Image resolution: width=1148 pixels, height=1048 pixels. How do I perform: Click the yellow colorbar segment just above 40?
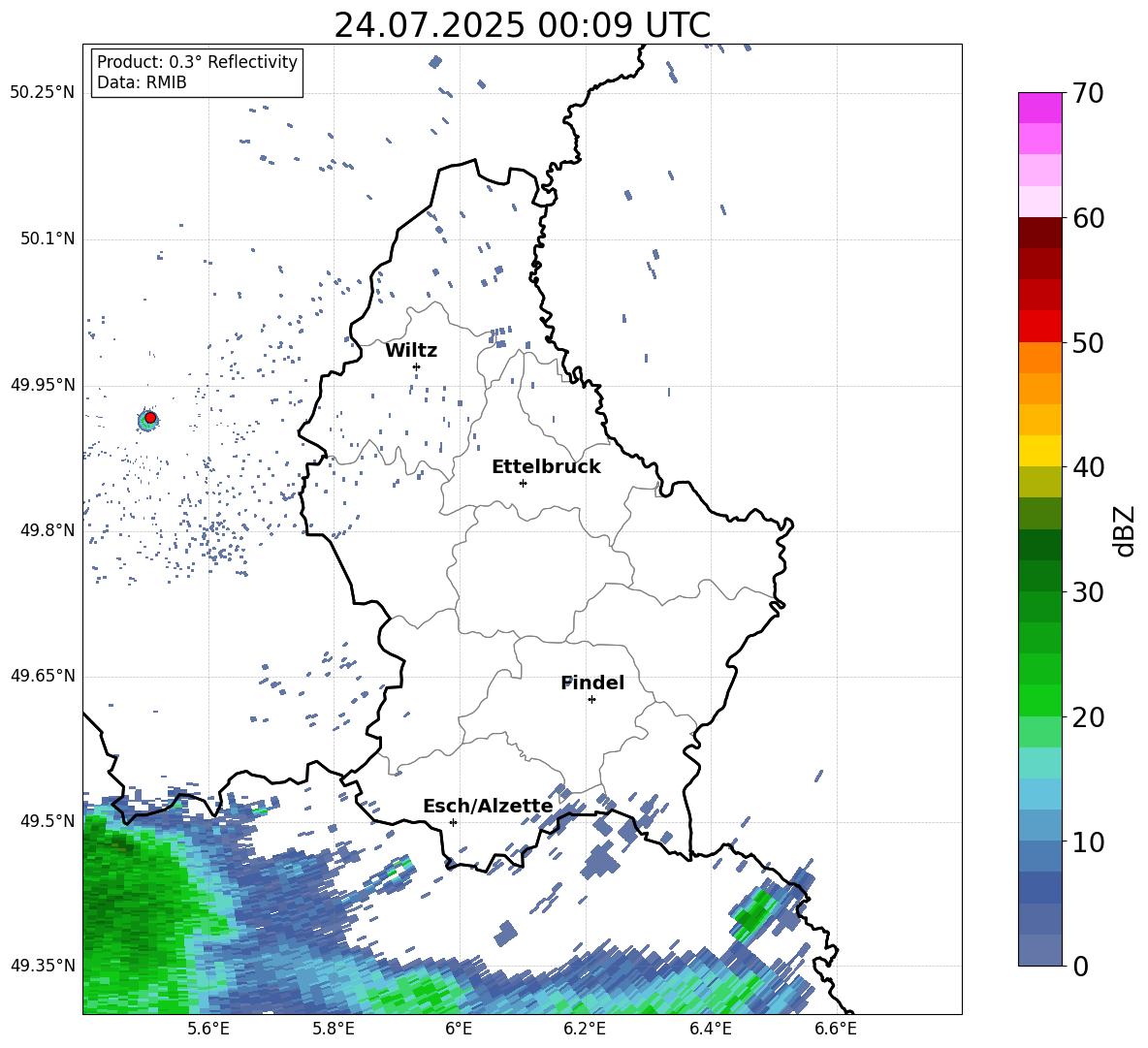(1039, 451)
